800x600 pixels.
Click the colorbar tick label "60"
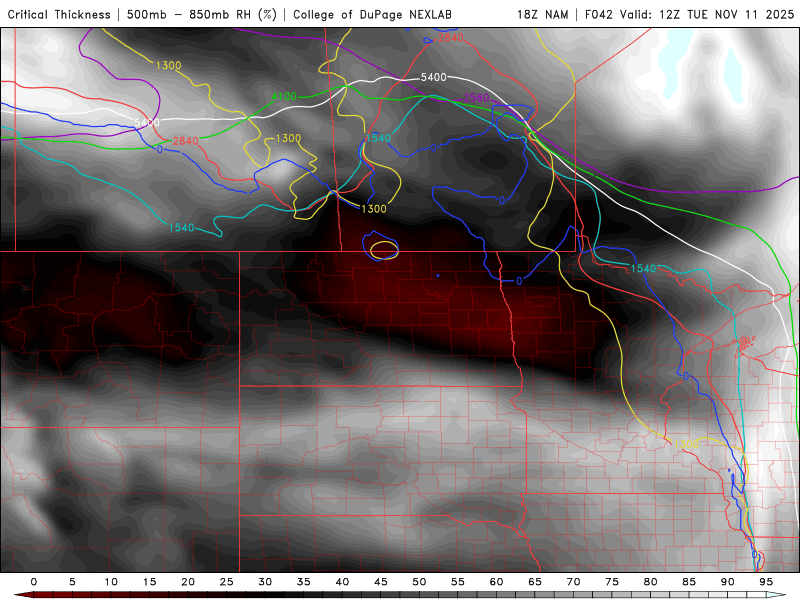pyautogui.click(x=496, y=582)
